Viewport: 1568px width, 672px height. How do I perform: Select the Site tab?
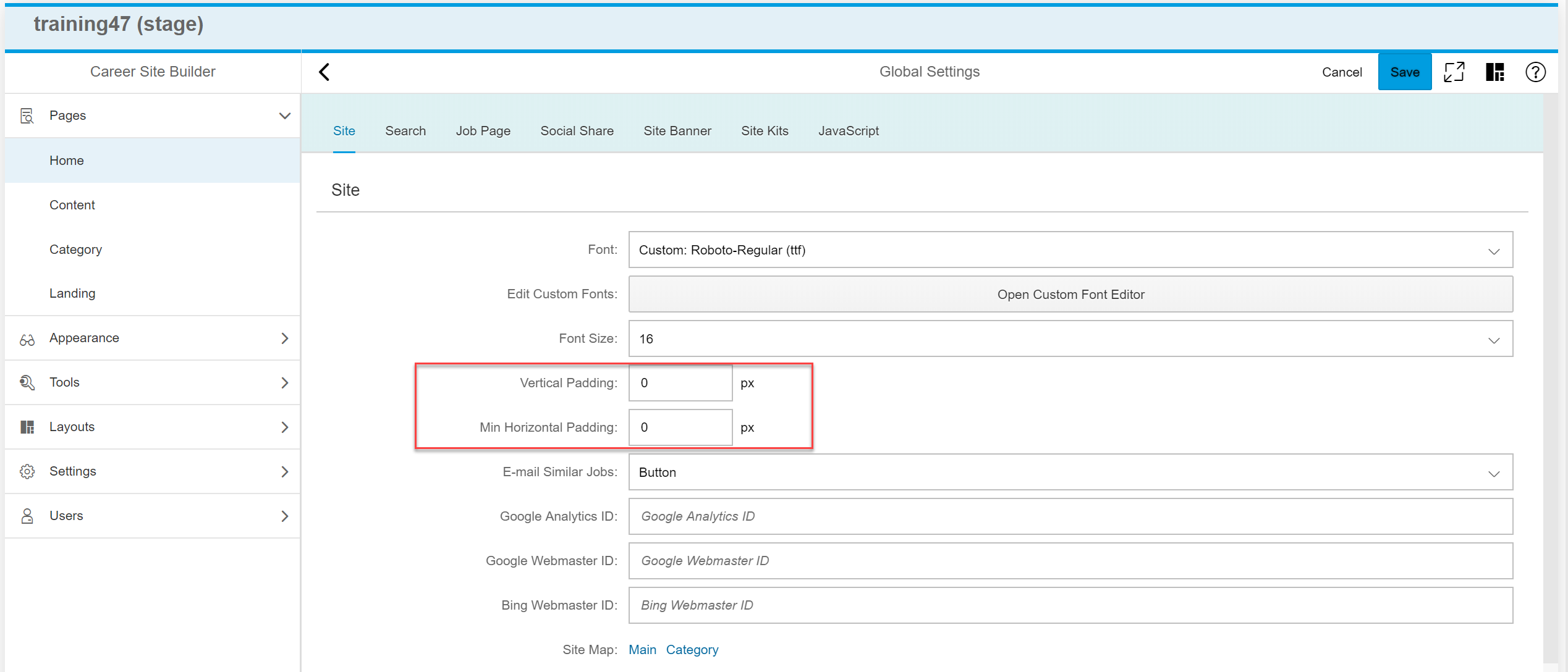pos(344,131)
